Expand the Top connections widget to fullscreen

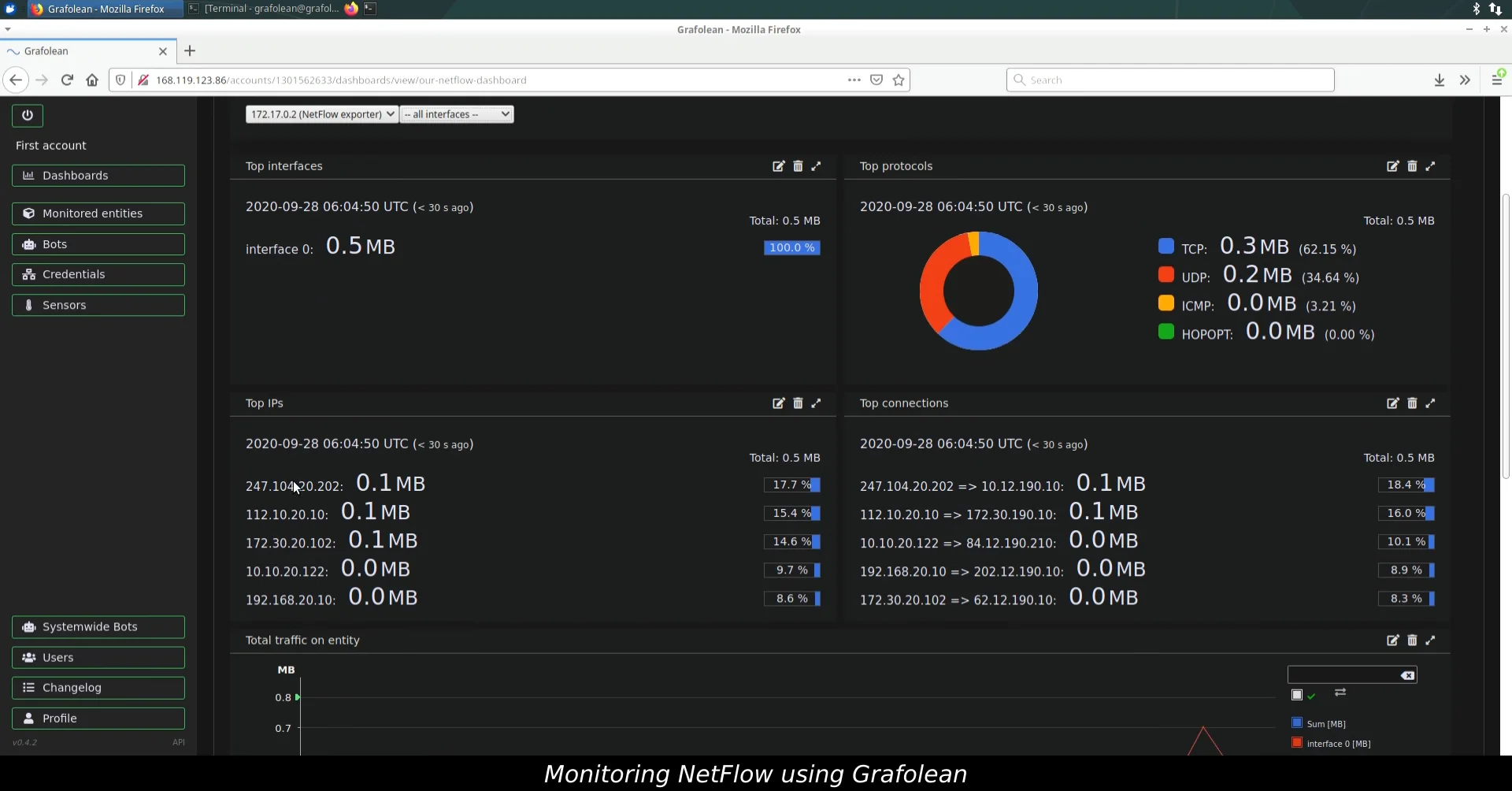pos(1432,403)
